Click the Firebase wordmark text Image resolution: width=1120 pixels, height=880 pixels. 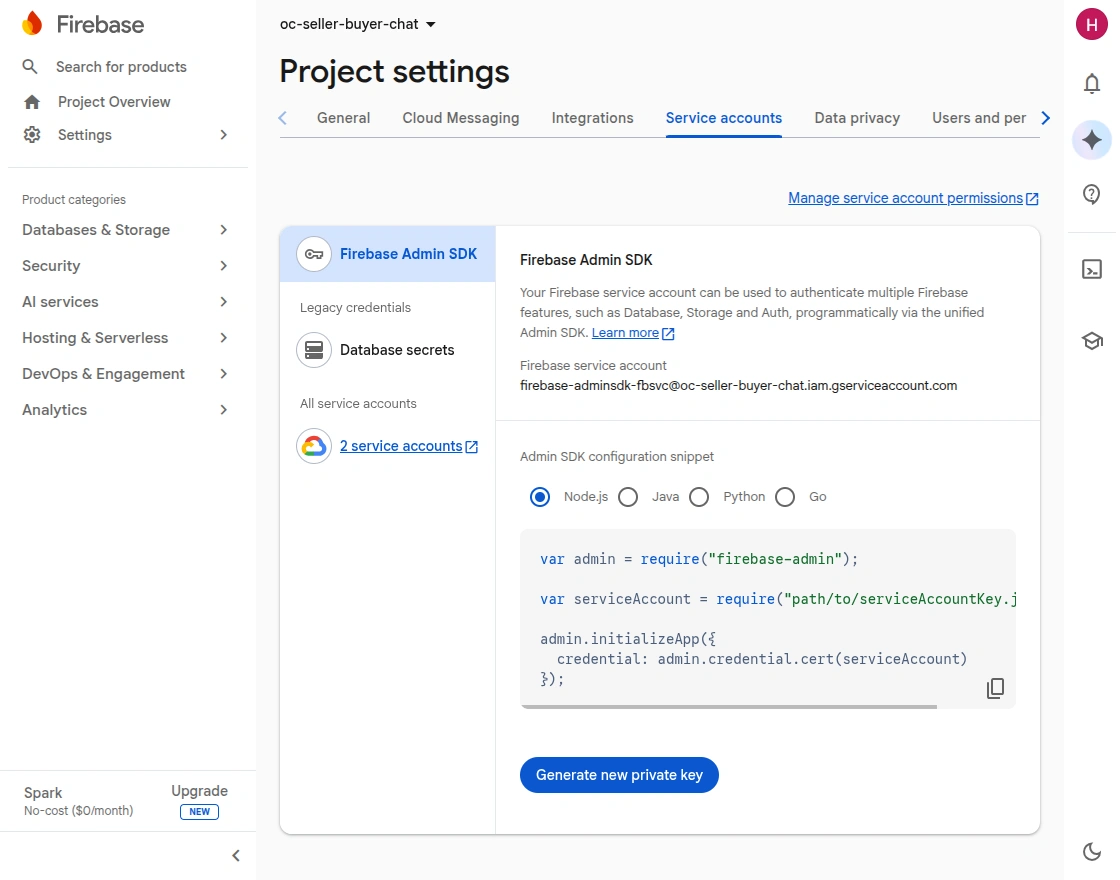coord(100,24)
